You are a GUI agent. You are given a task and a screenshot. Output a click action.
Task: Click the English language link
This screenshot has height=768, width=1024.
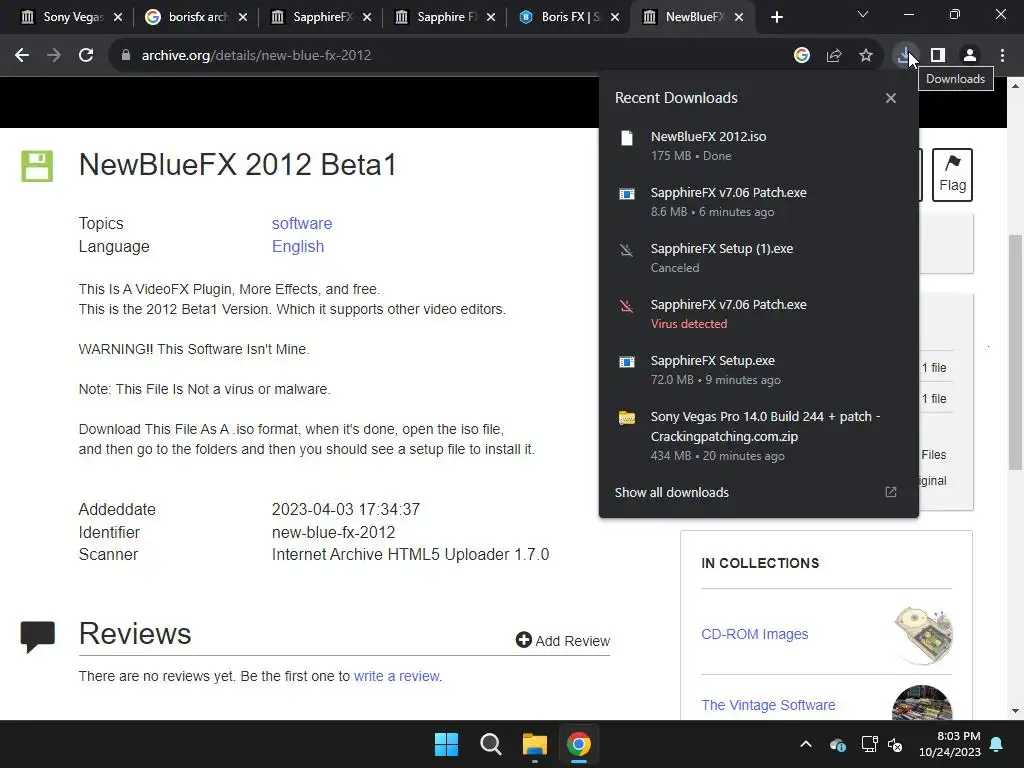298,246
